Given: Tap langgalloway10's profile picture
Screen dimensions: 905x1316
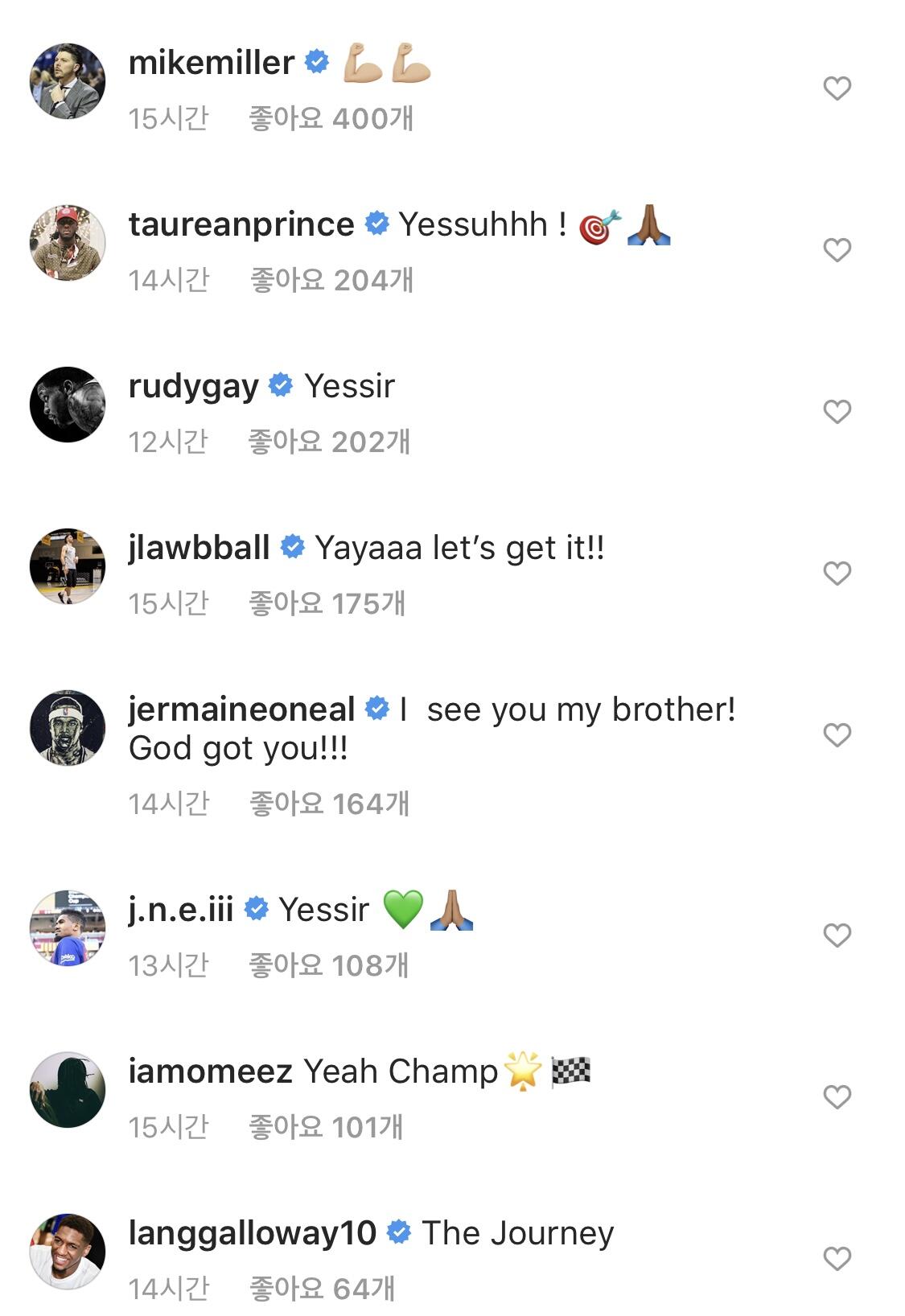Looking at the screenshot, I should point(68,1252).
